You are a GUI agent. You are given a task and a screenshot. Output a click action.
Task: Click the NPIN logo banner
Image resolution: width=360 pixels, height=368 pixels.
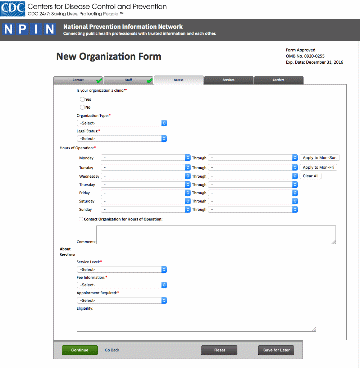(29, 29)
